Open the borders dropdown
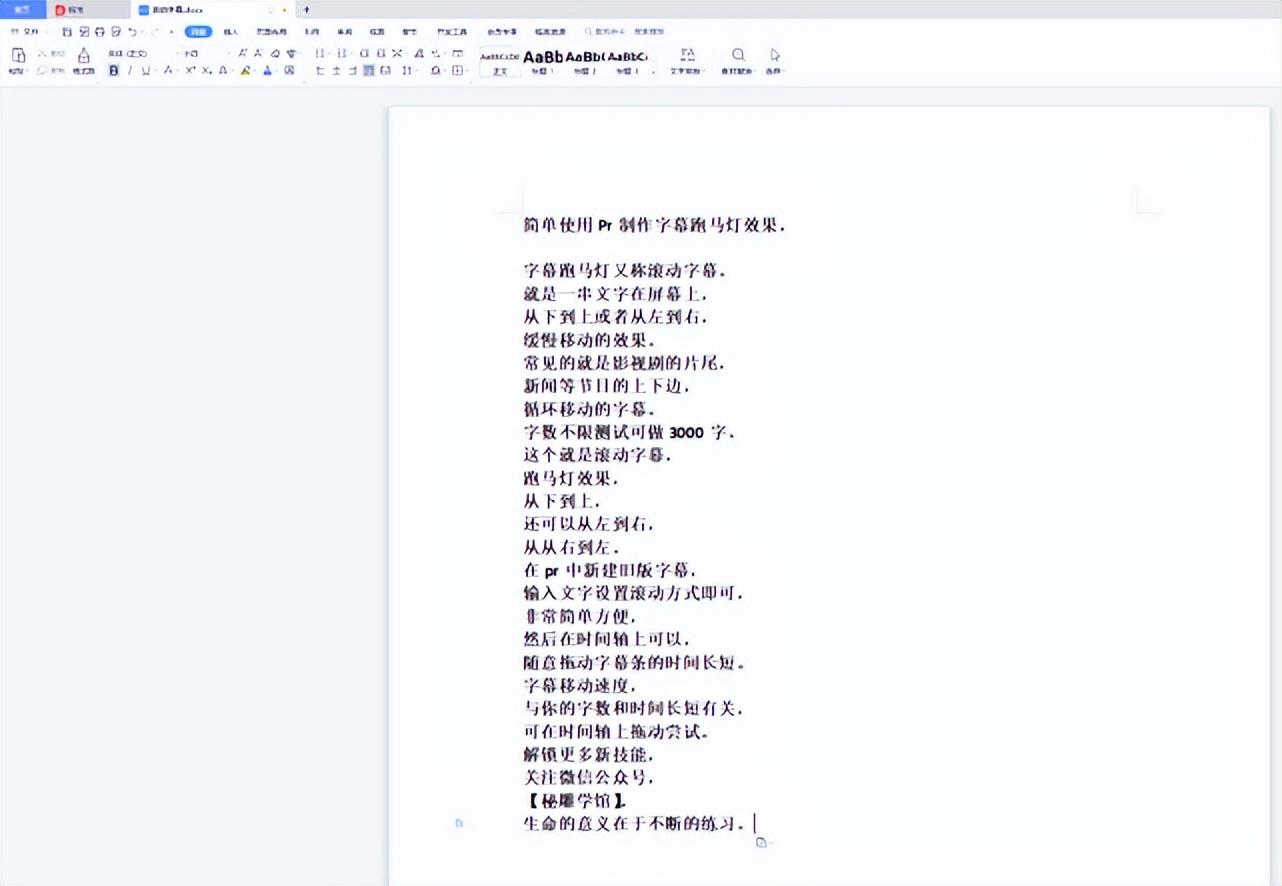Screen dimensions: 1282x886 click(458, 70)
